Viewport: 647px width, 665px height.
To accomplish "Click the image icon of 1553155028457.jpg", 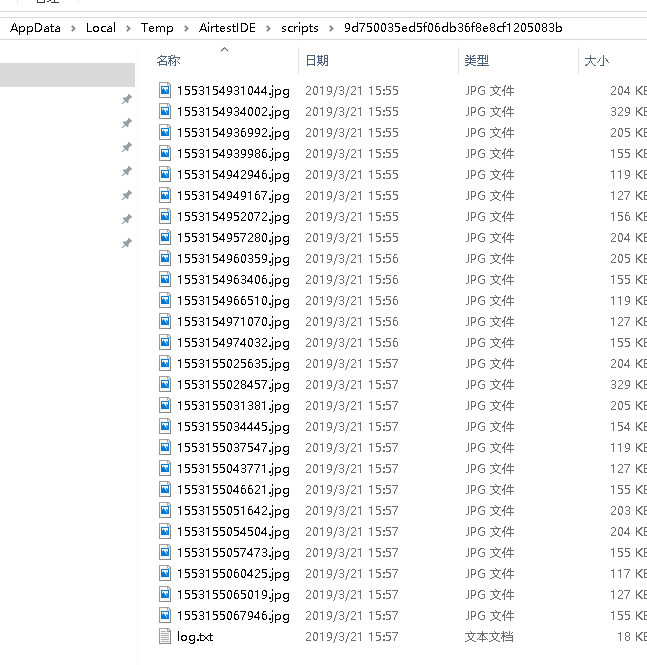I will (x=165, y=384).
